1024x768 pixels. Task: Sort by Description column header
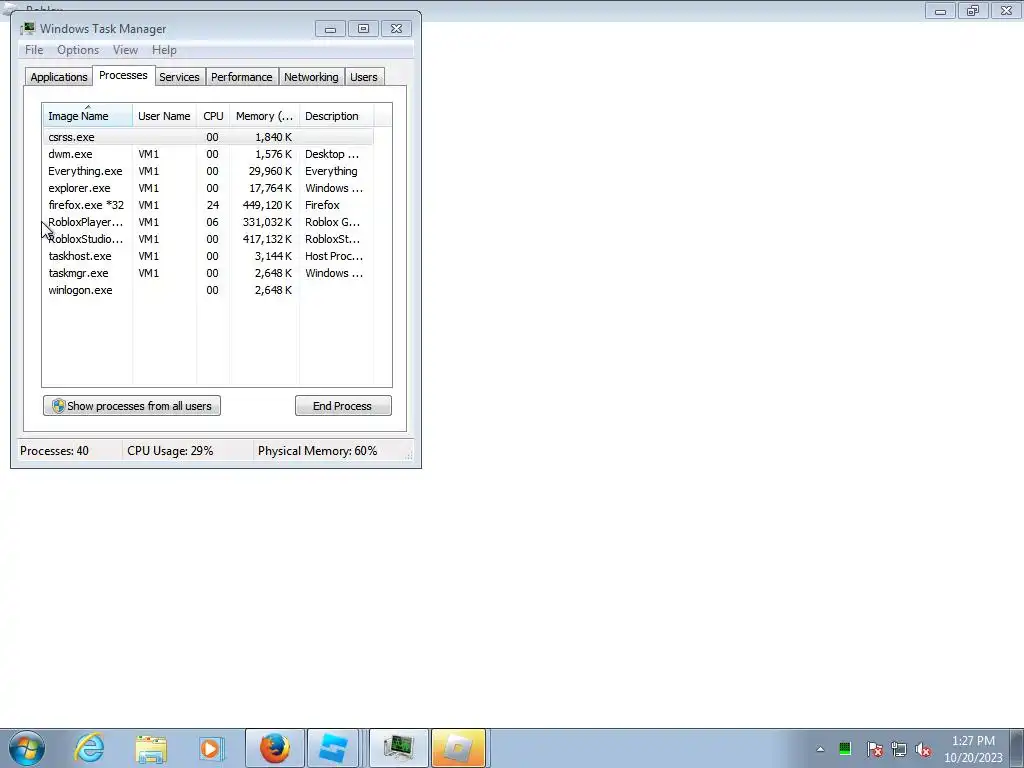[336, 116]
